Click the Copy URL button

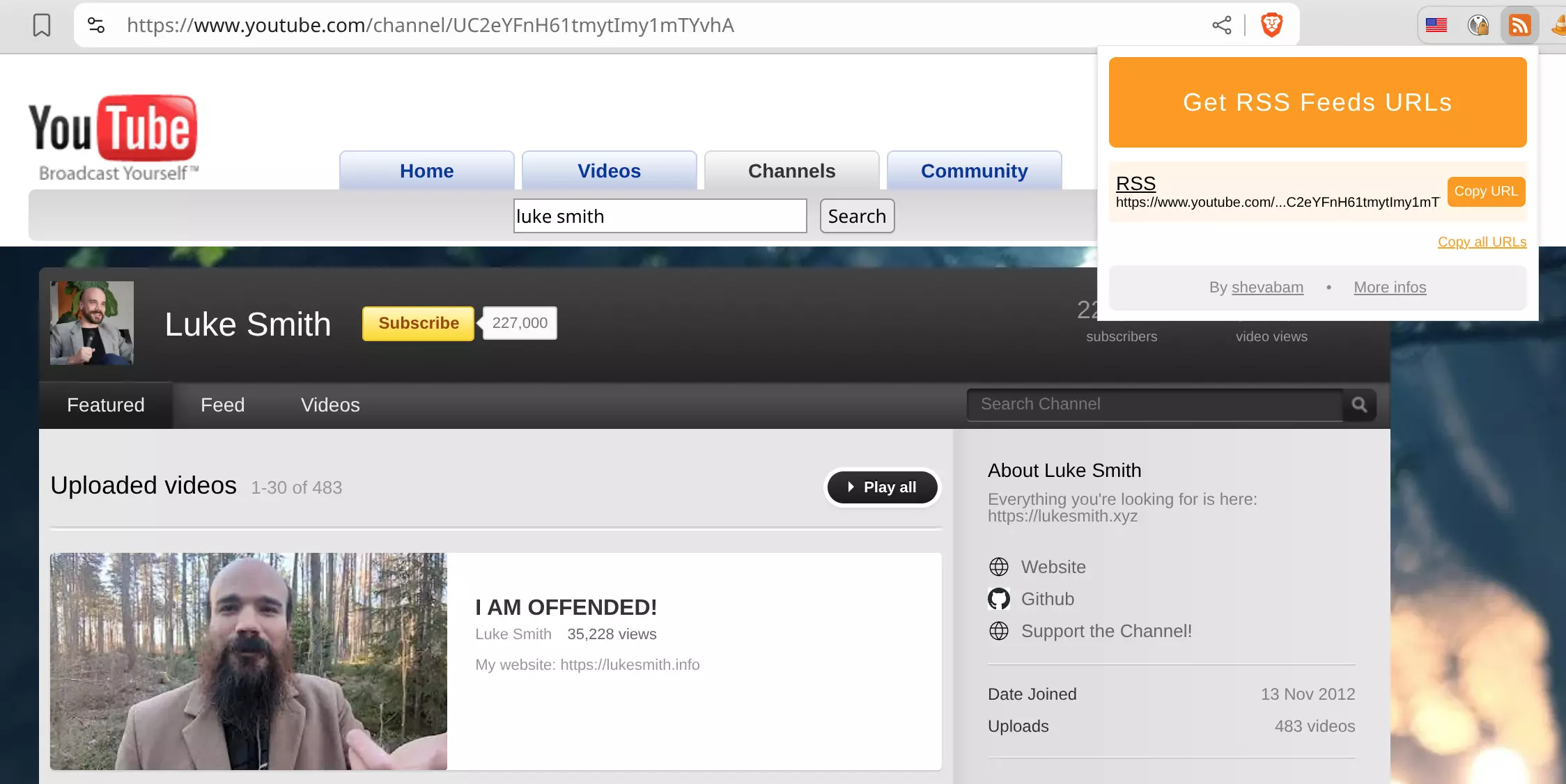[x=1486, y=191]
